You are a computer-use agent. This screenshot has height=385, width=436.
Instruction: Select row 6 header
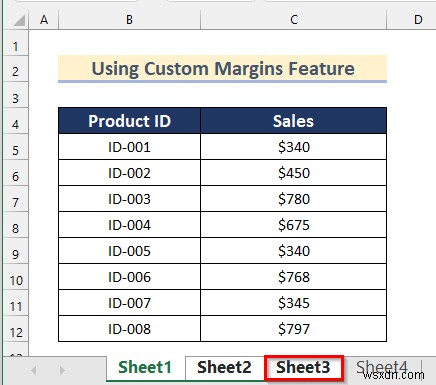15,173
